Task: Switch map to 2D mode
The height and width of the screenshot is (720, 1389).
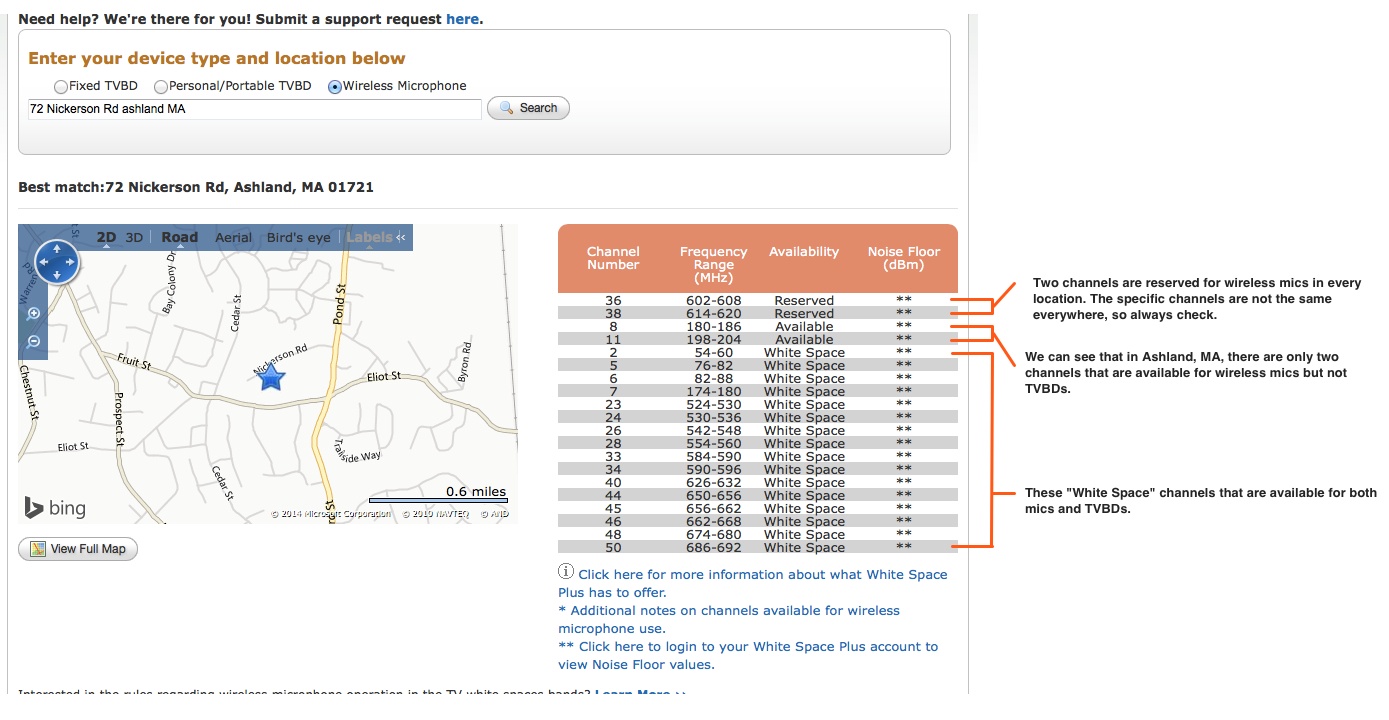Action: point(106,238)
